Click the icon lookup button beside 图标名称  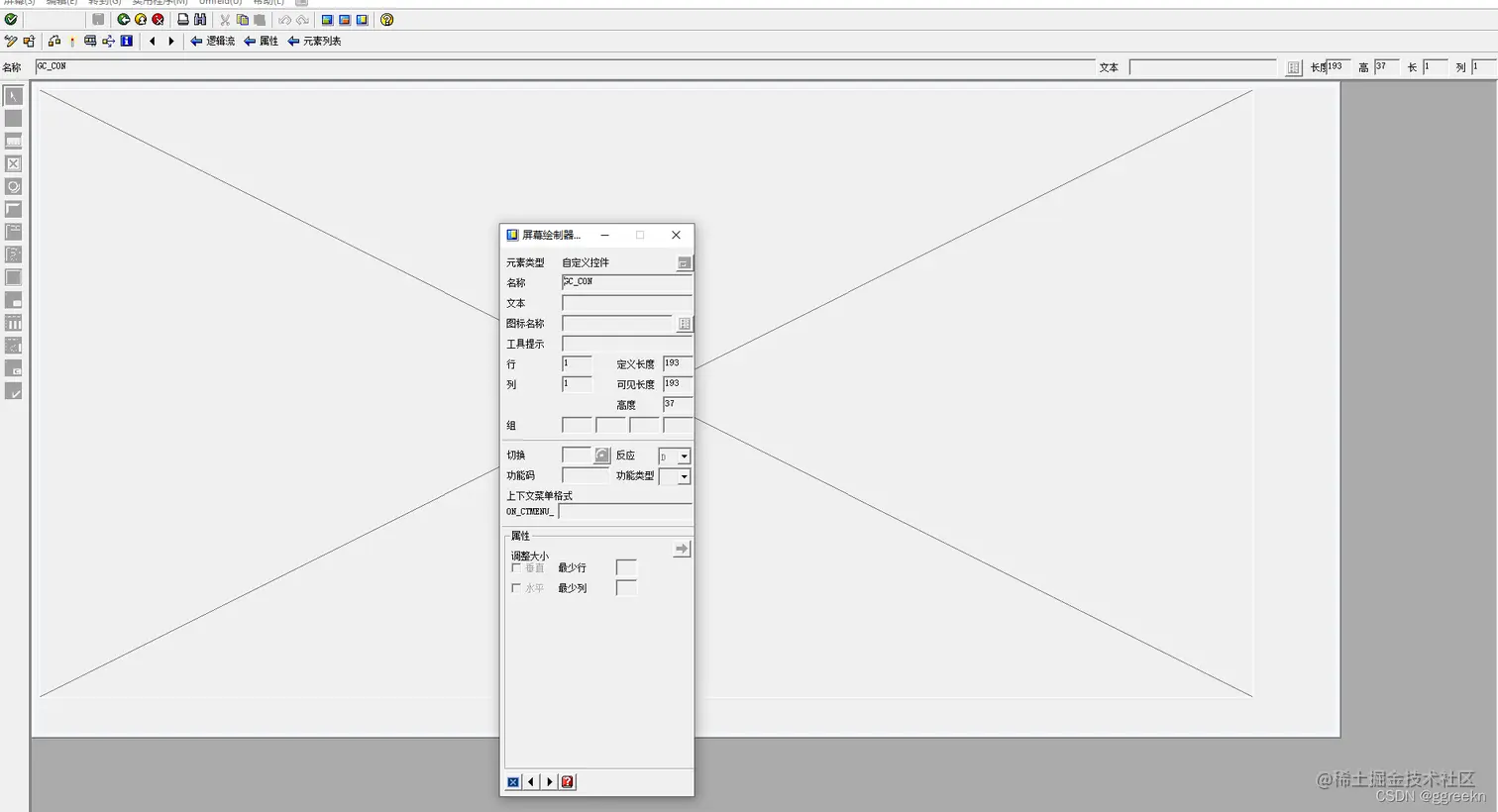[684, 324]
